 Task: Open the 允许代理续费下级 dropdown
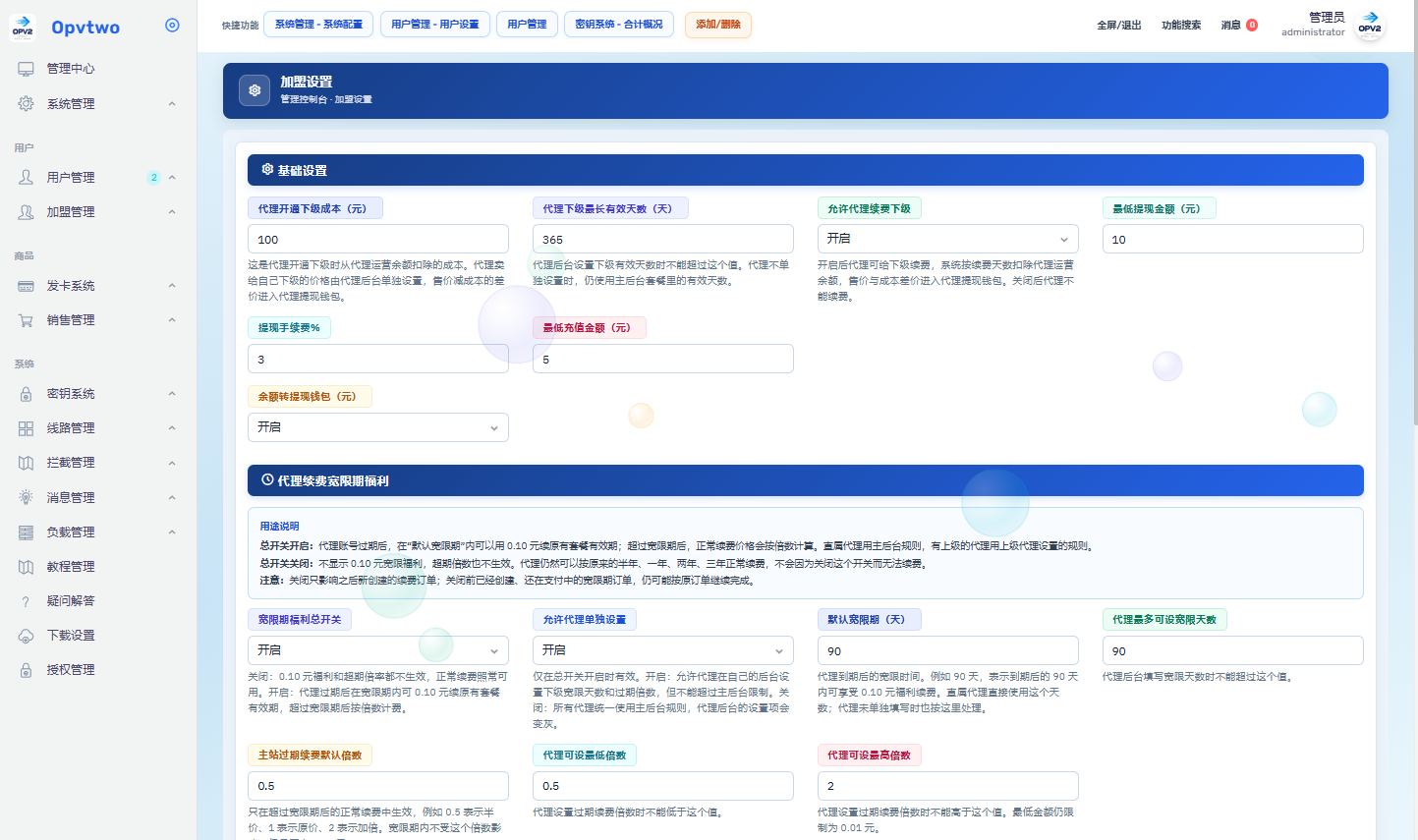click(948, 239)
